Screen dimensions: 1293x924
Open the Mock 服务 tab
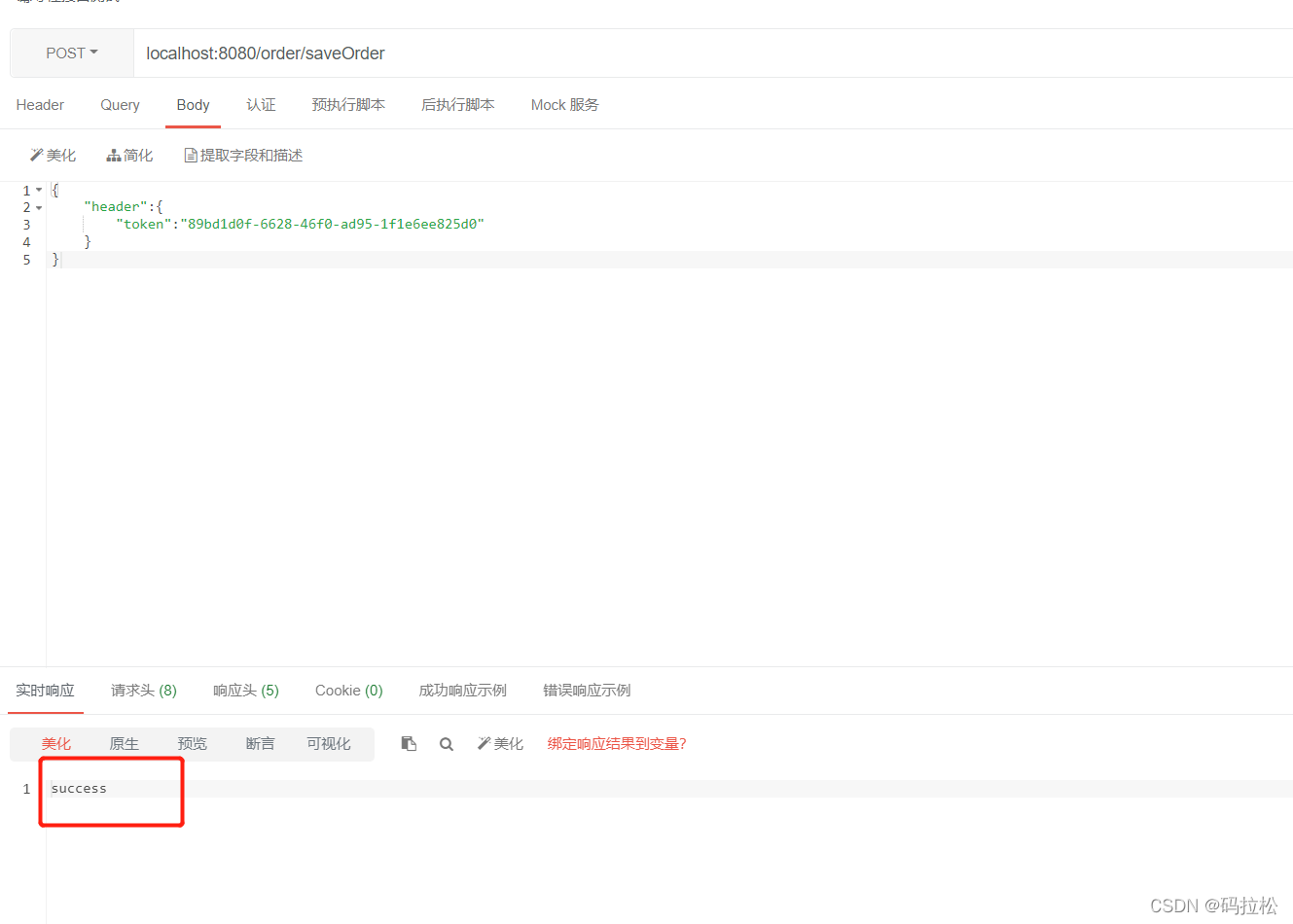click(564, 105)
